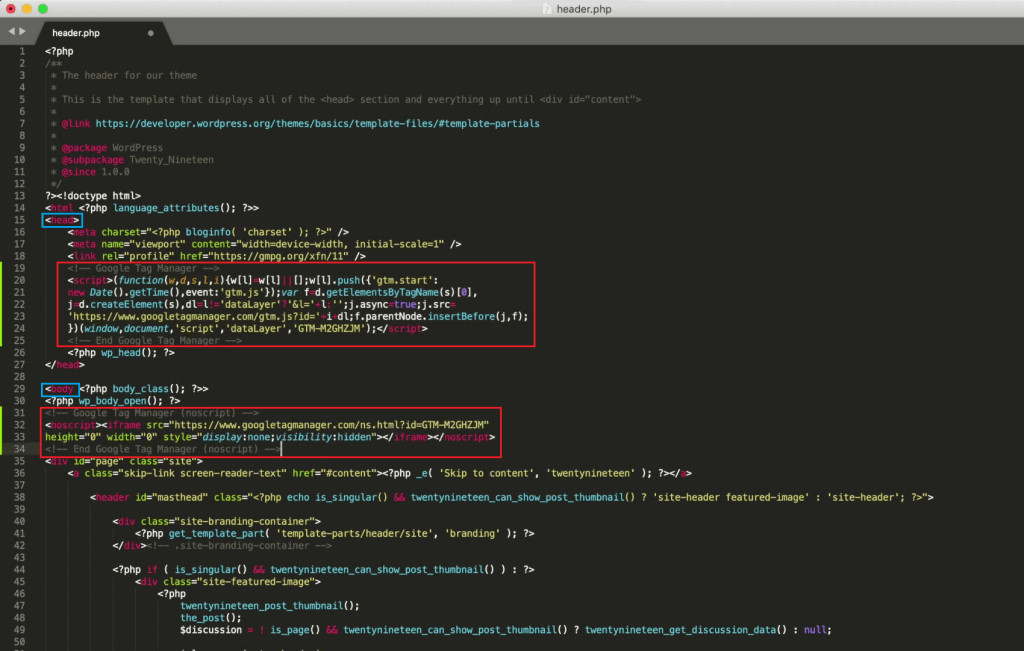Click the Google Tag Manager opening comment
Viewport: 1024px width, 651px height.
click(x=143, y=268)
